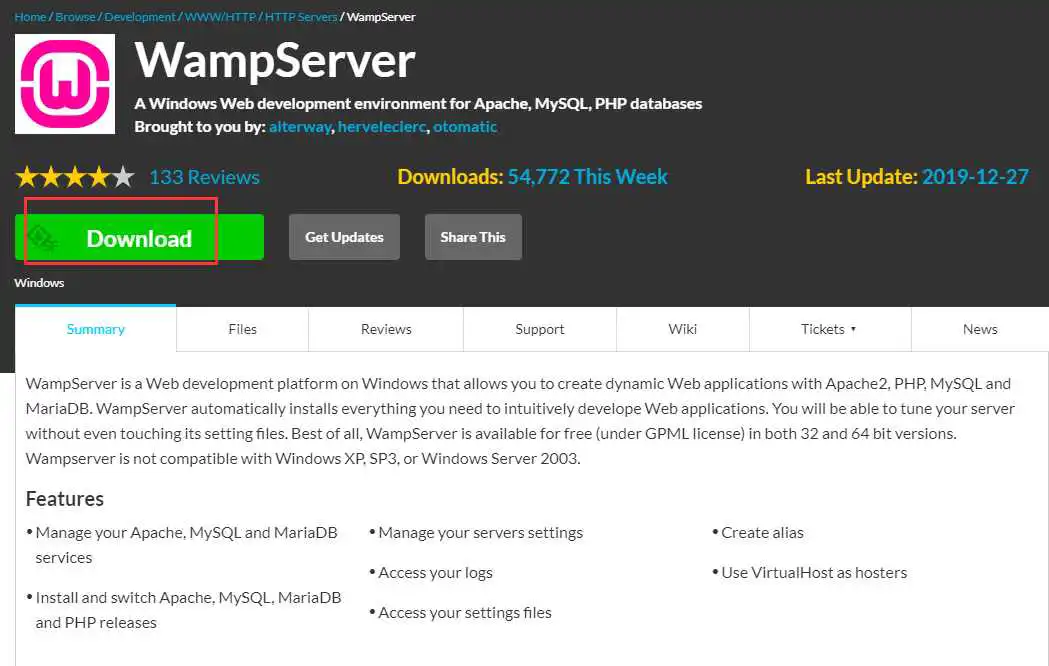Click the star rating icons

[75, 177]
